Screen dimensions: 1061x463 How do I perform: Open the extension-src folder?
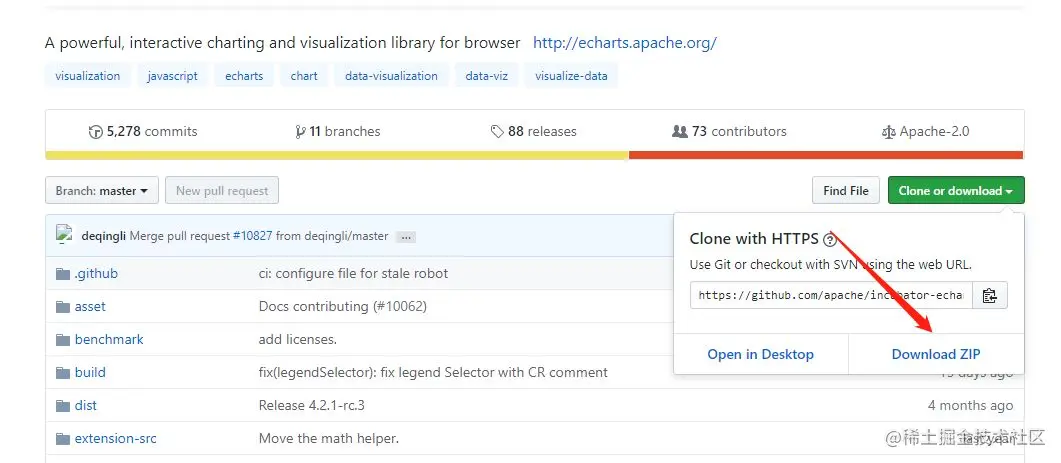[116, 439]
